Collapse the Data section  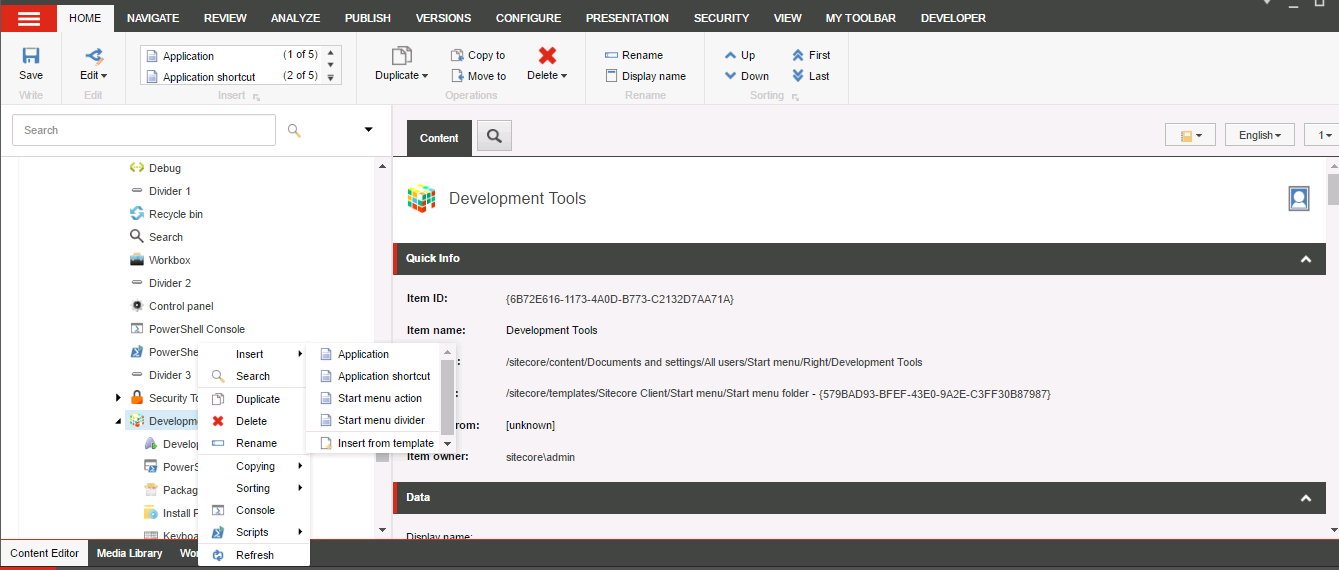(x=1305, y=498)
